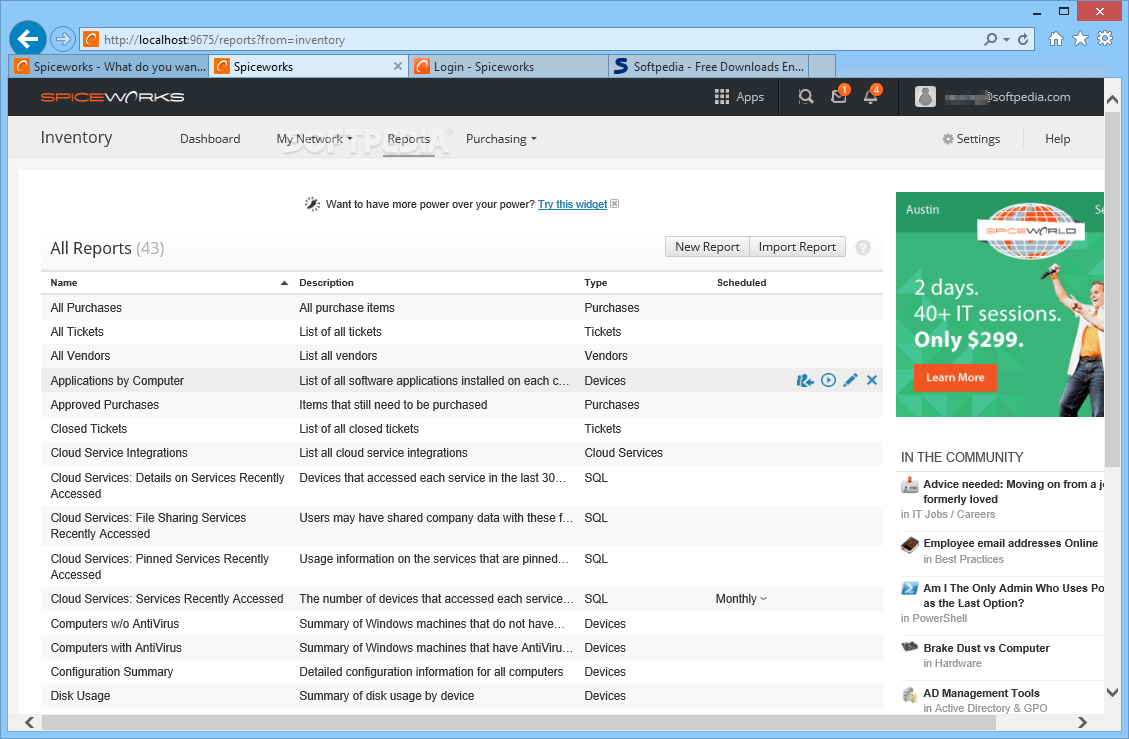
Task: Open the All Tickets report
Action: 77,331
